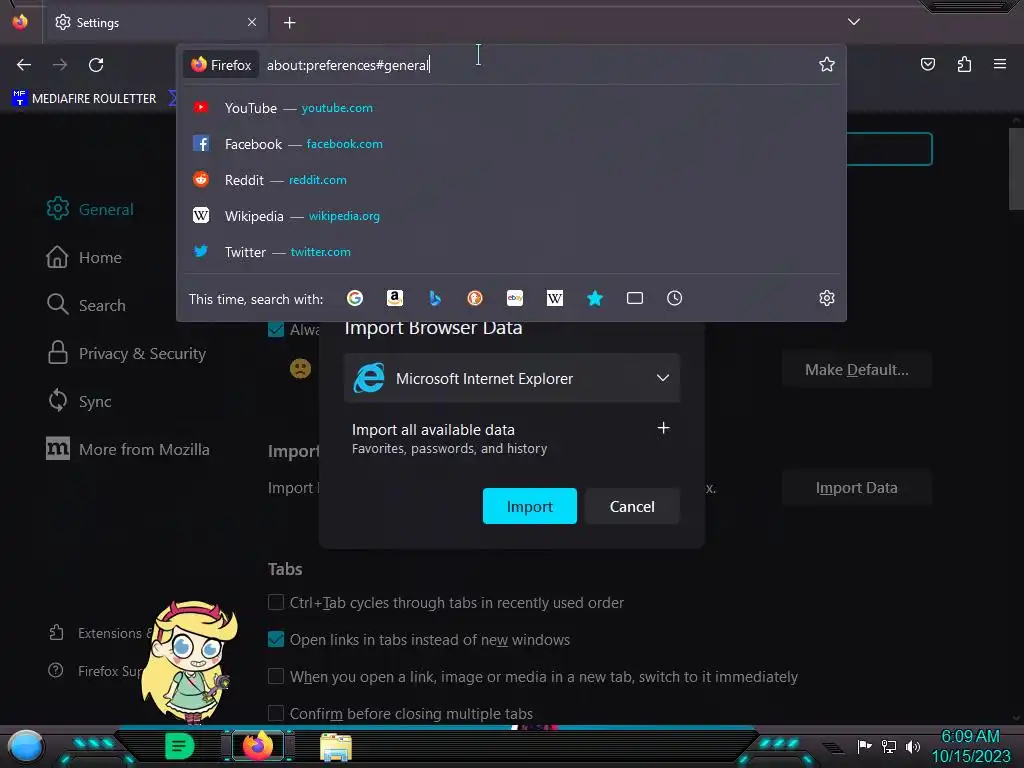Search with Amazon this time
The width and height of the screenshot is (1024, 768).
pos(394,298)
